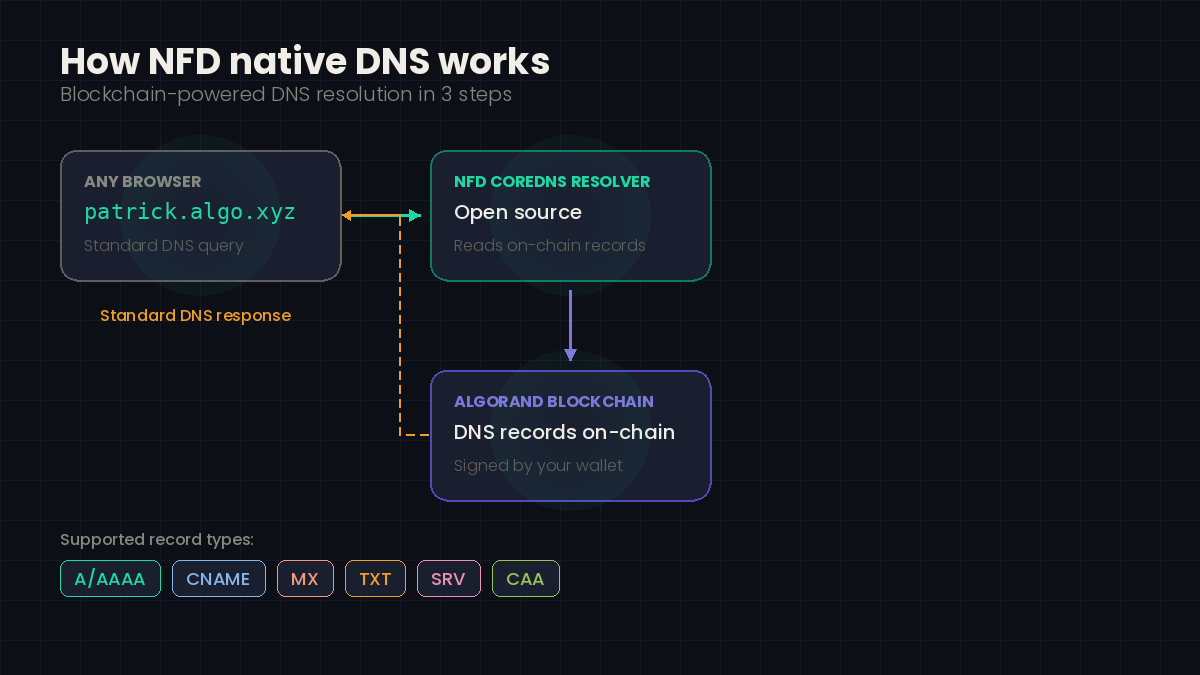Image resolution: width=1200 pixels, height=675 pixels.
Task: Click the Signed by your wallet caption
Action: (x=537, y=465)
